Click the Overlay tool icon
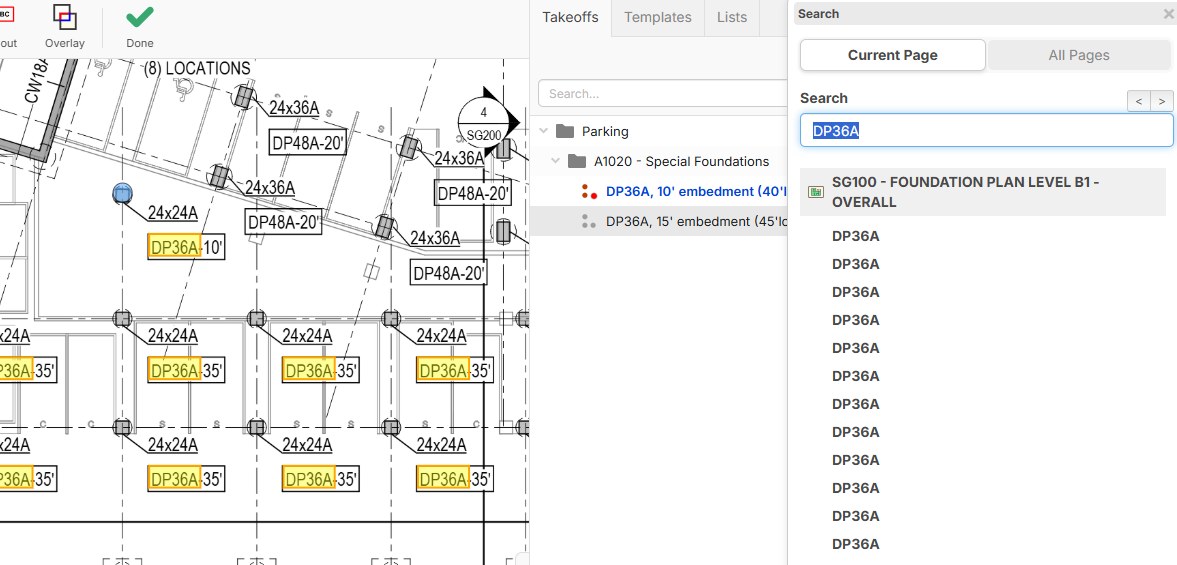Screen dimensions: 1177x565 [65, 17]
